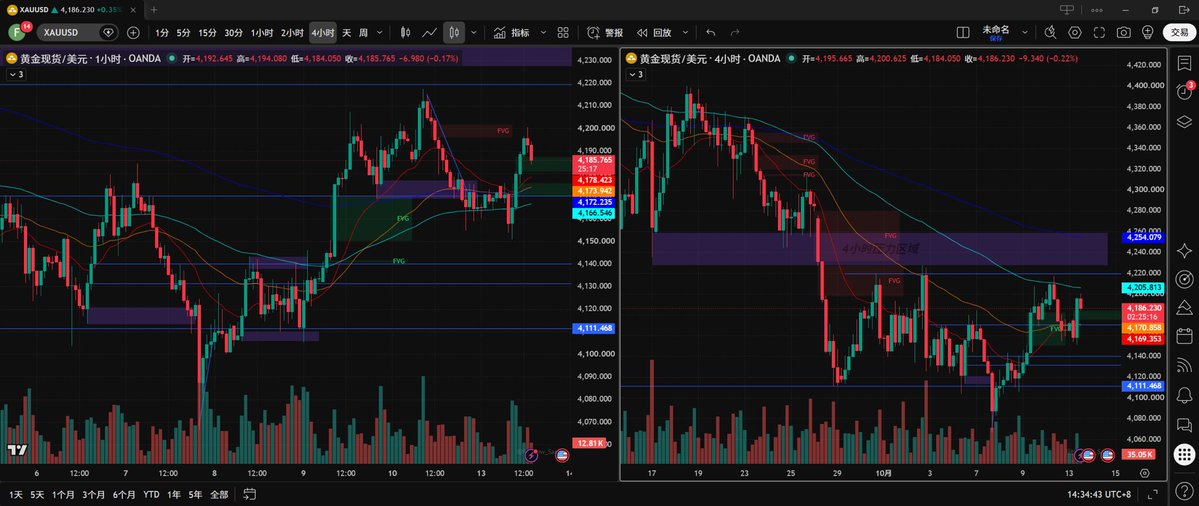The height and width of the screenshot is (506, 1199).
Task: Switch to 30分 timeframe
Action: (x=233, y=33)
